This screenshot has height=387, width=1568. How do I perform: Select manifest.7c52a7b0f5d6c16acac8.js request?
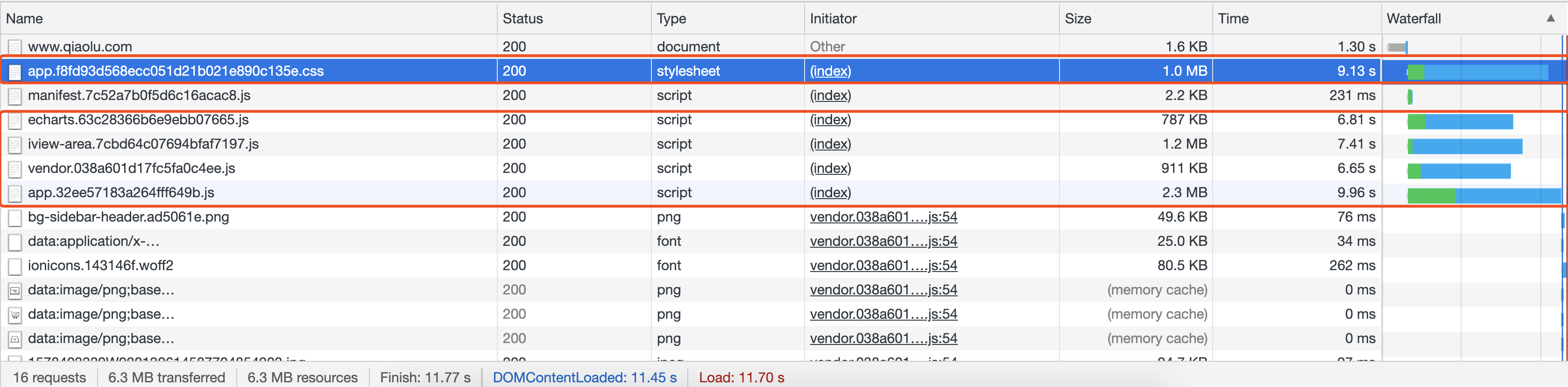tap(140, 95)
